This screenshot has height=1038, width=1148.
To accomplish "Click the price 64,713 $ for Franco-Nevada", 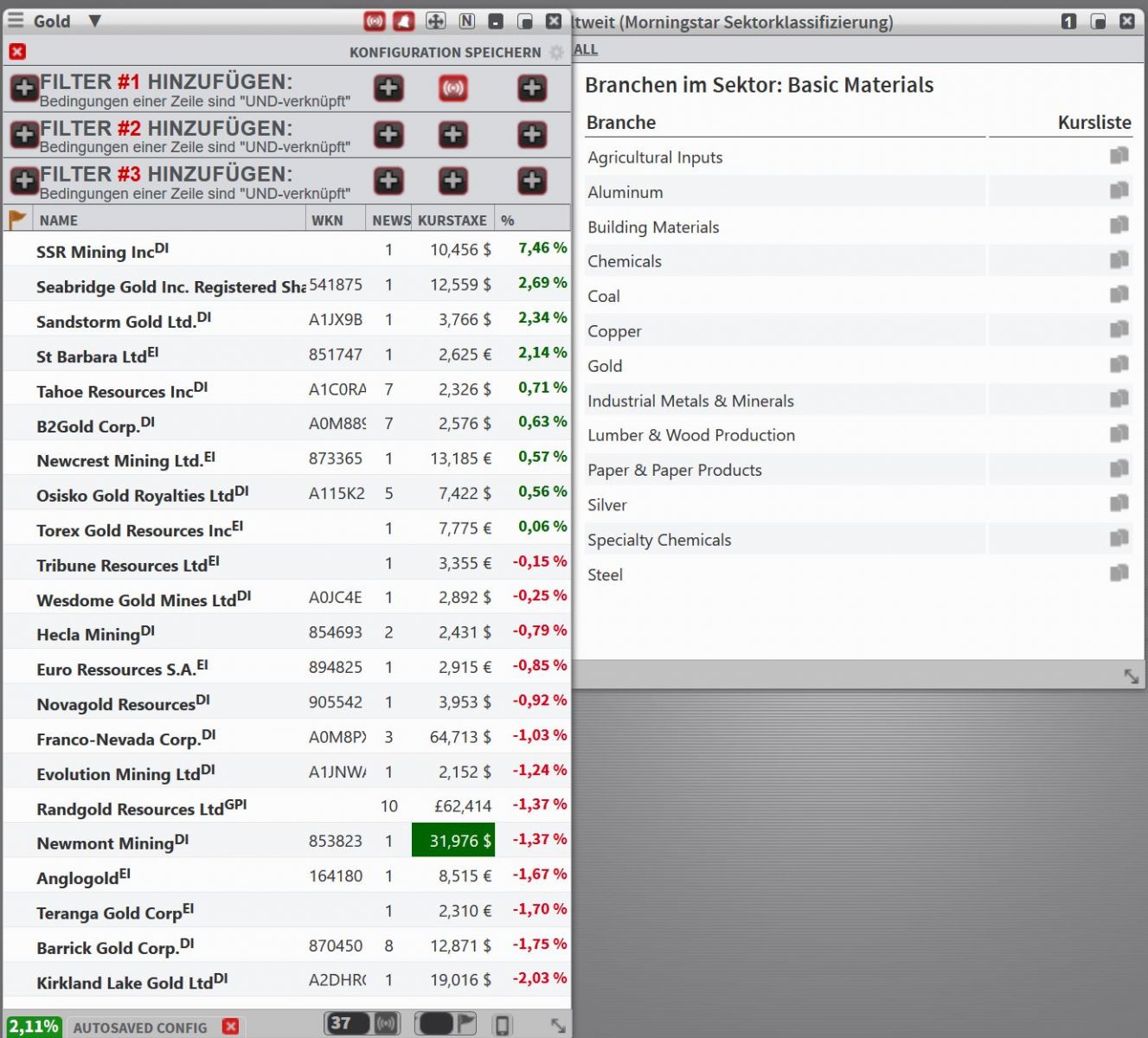I will [460, 737].
